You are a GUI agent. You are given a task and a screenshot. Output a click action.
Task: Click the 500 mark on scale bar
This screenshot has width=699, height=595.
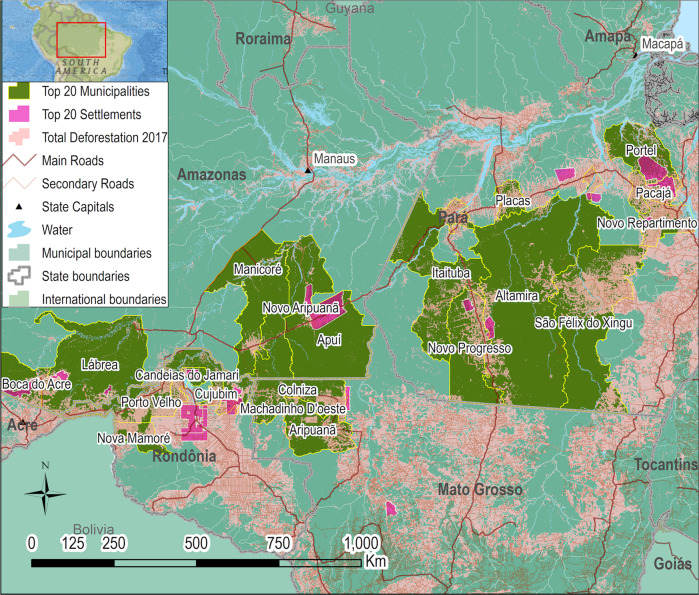(195, 543)
